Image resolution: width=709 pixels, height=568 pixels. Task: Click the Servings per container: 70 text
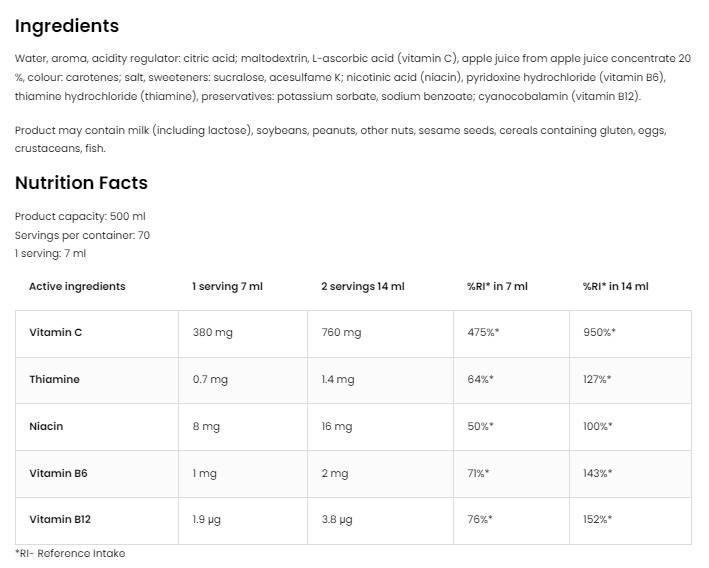[x=82, y=235]
